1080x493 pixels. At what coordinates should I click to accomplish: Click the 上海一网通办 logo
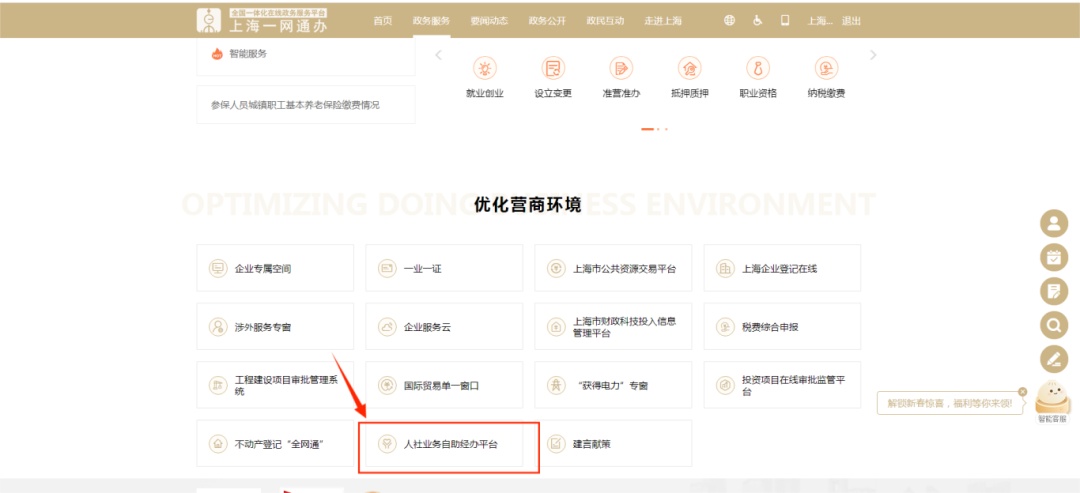pyautogui.click(x=262, y=21)
